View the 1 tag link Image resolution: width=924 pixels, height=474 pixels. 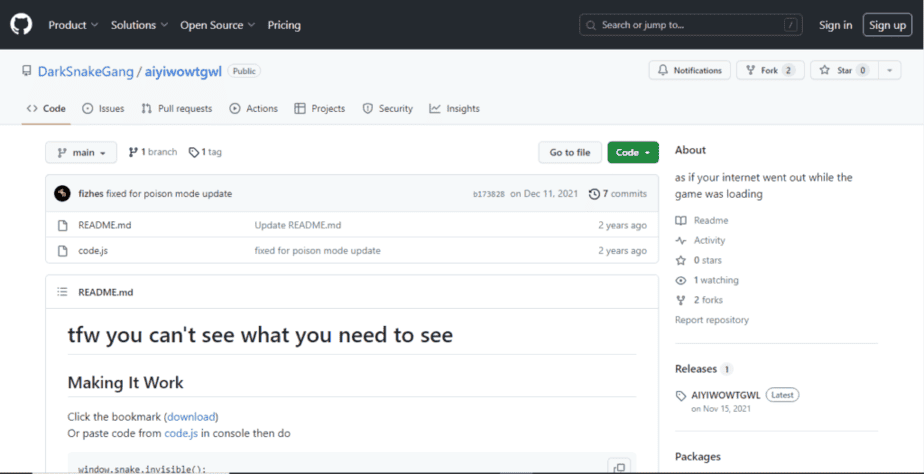pos(205,152)
